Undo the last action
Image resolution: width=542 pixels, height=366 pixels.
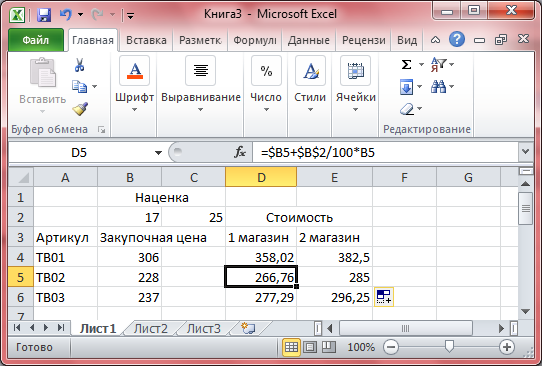(65, 15)
